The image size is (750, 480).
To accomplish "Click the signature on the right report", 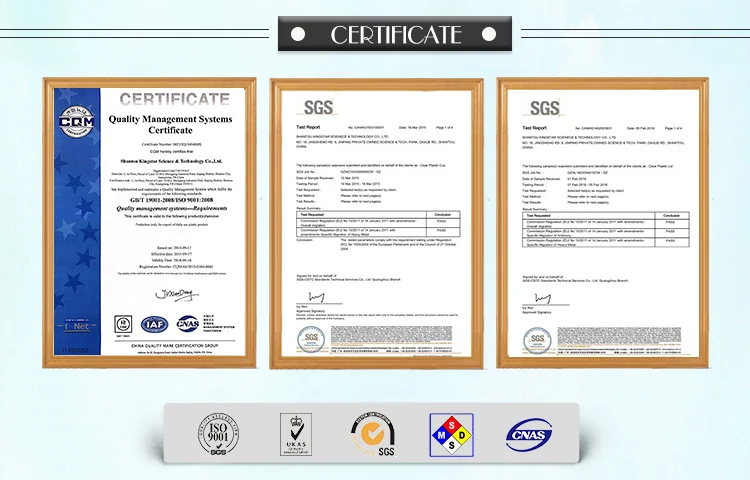I will click(542, 299).
